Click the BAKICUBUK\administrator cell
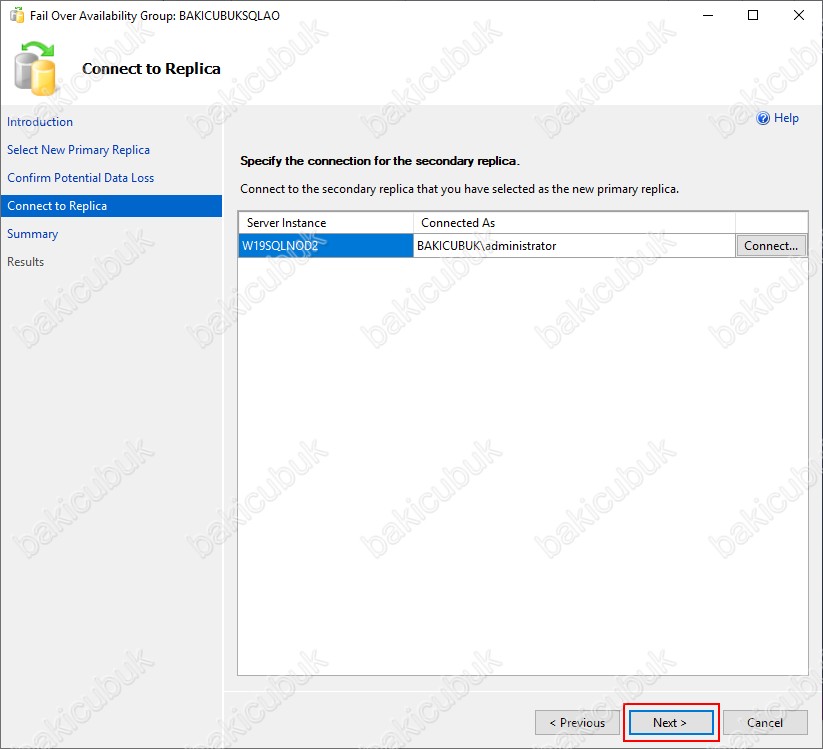The width and height of the screenshot is (823, 749). click(574, 246)
